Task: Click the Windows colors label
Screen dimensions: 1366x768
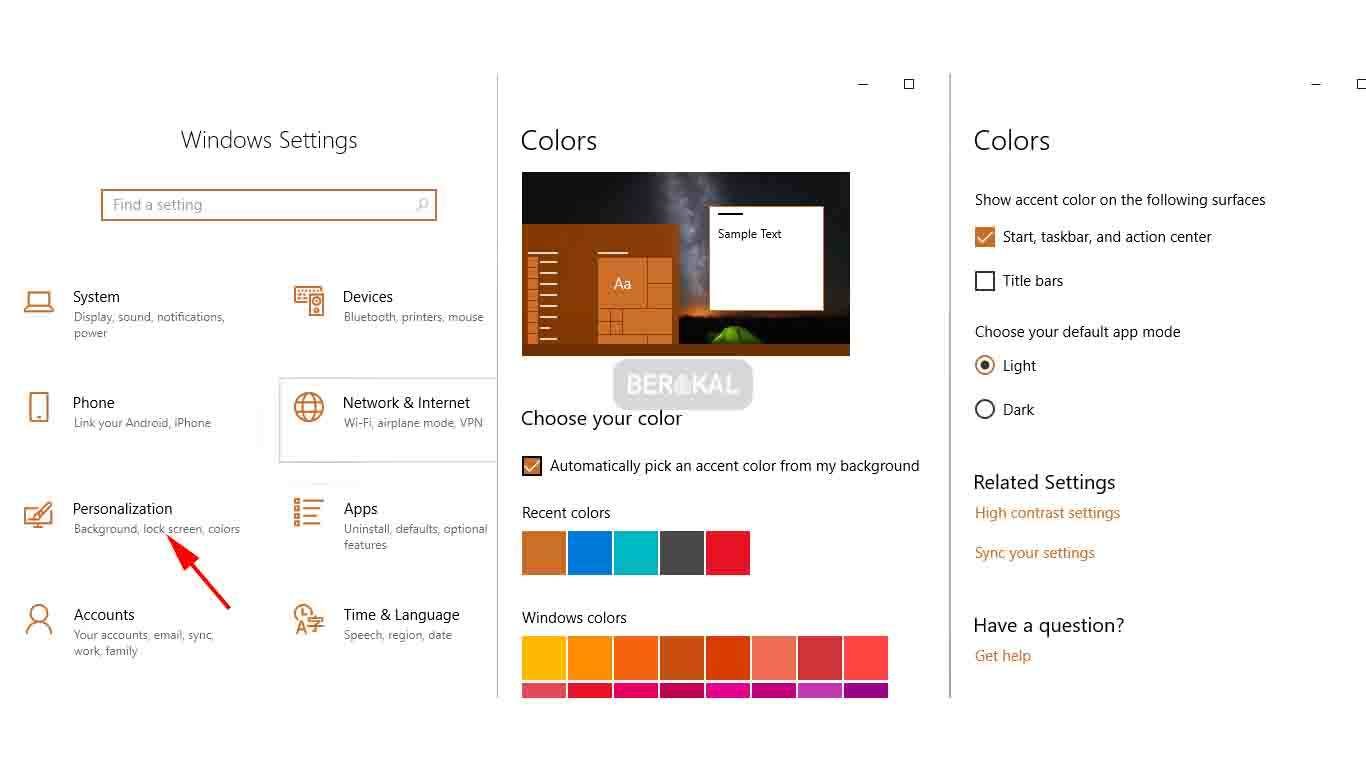Action: 574,618
